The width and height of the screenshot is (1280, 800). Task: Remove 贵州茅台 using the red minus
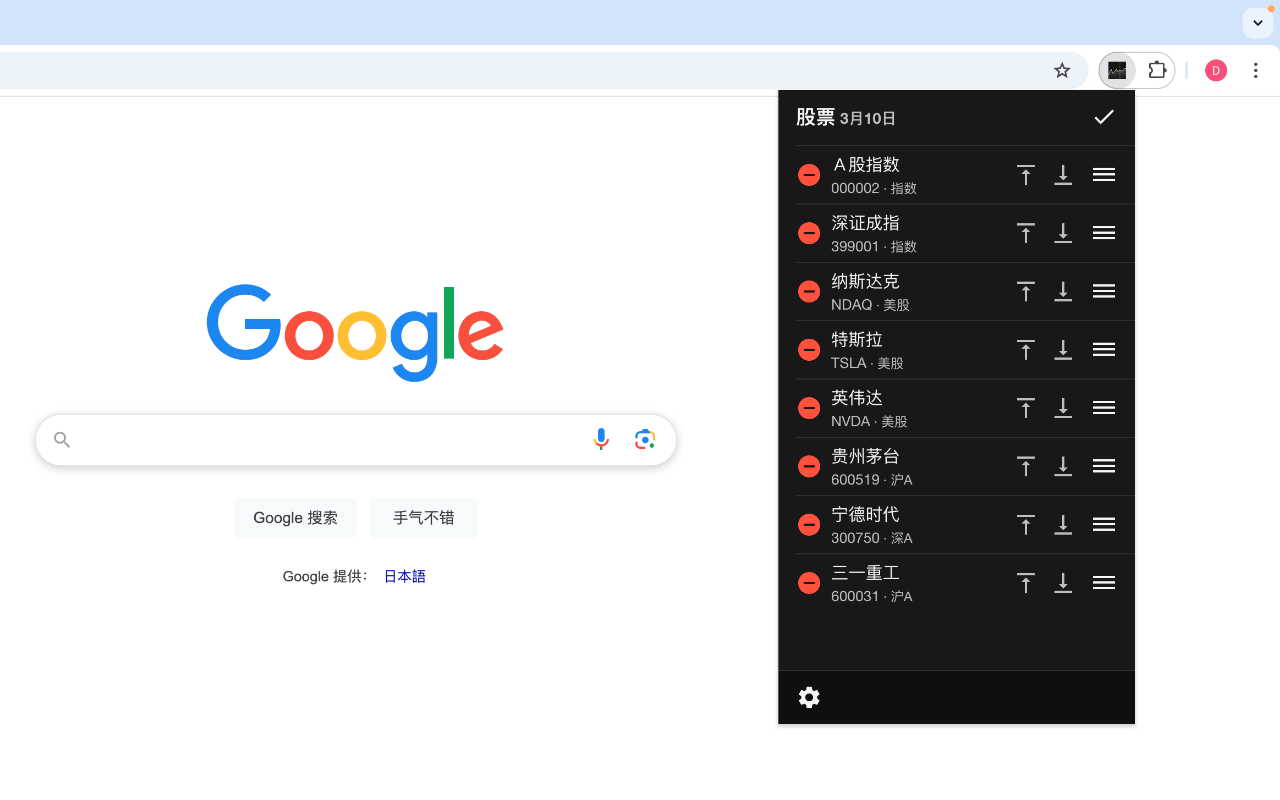(x=809, y=466)
